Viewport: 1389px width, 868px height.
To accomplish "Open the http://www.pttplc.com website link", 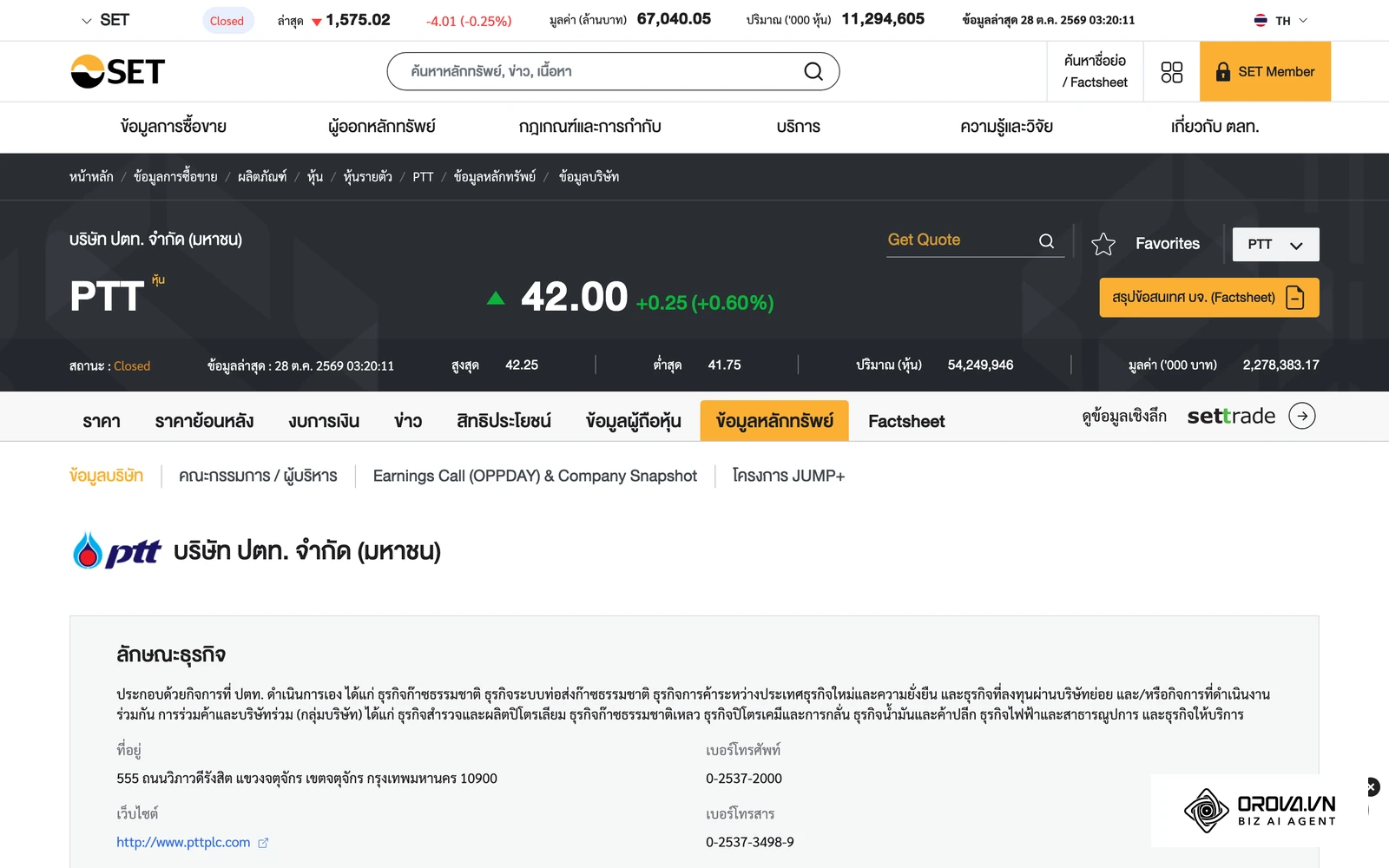I will [x=183, y=843].
